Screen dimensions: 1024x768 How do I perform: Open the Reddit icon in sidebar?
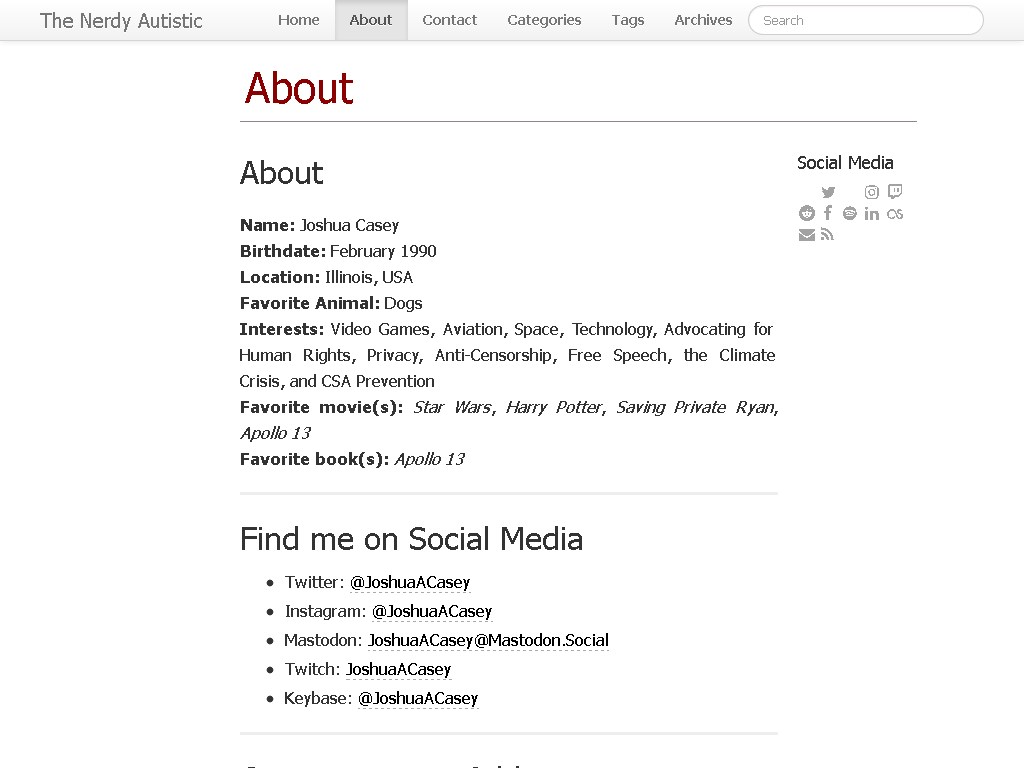807,214
